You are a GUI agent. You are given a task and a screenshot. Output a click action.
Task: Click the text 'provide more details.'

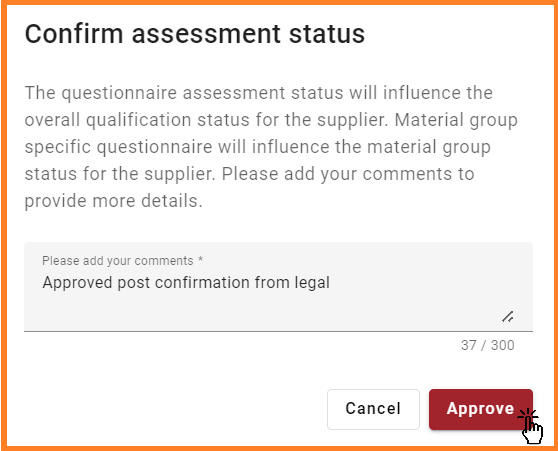114,201
